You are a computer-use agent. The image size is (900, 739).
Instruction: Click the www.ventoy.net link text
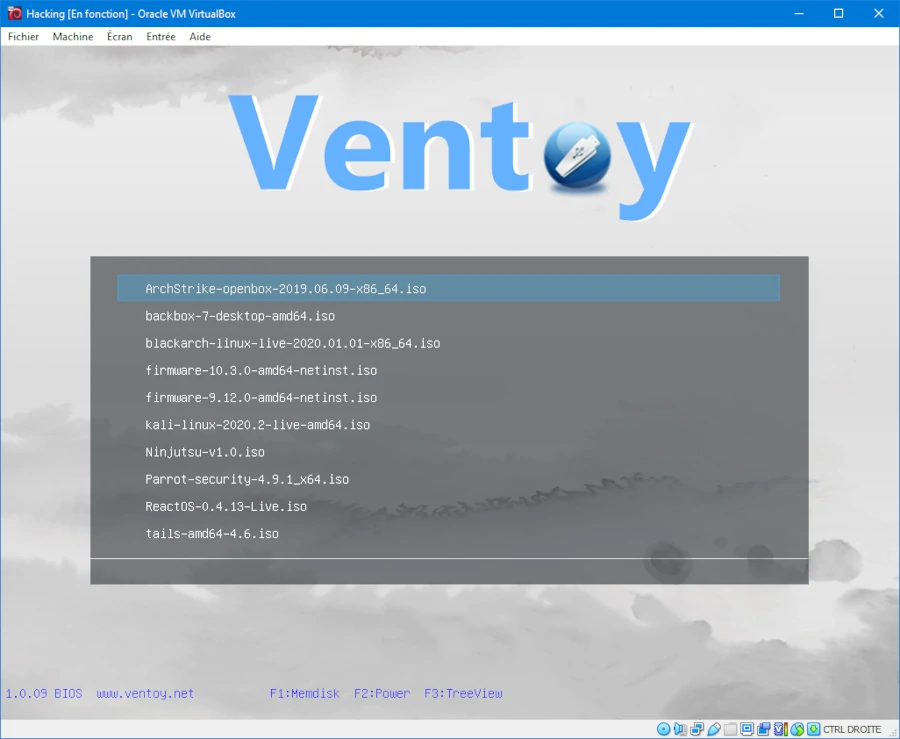coord(145,694)
